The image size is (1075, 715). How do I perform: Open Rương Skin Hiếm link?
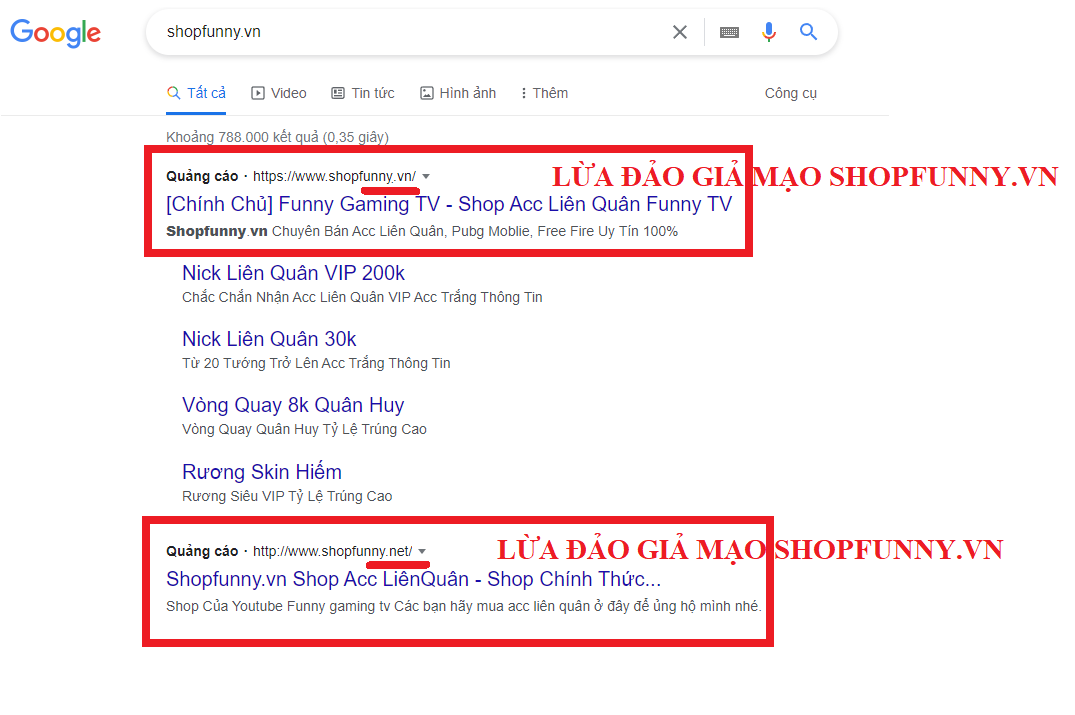point(262,472)
